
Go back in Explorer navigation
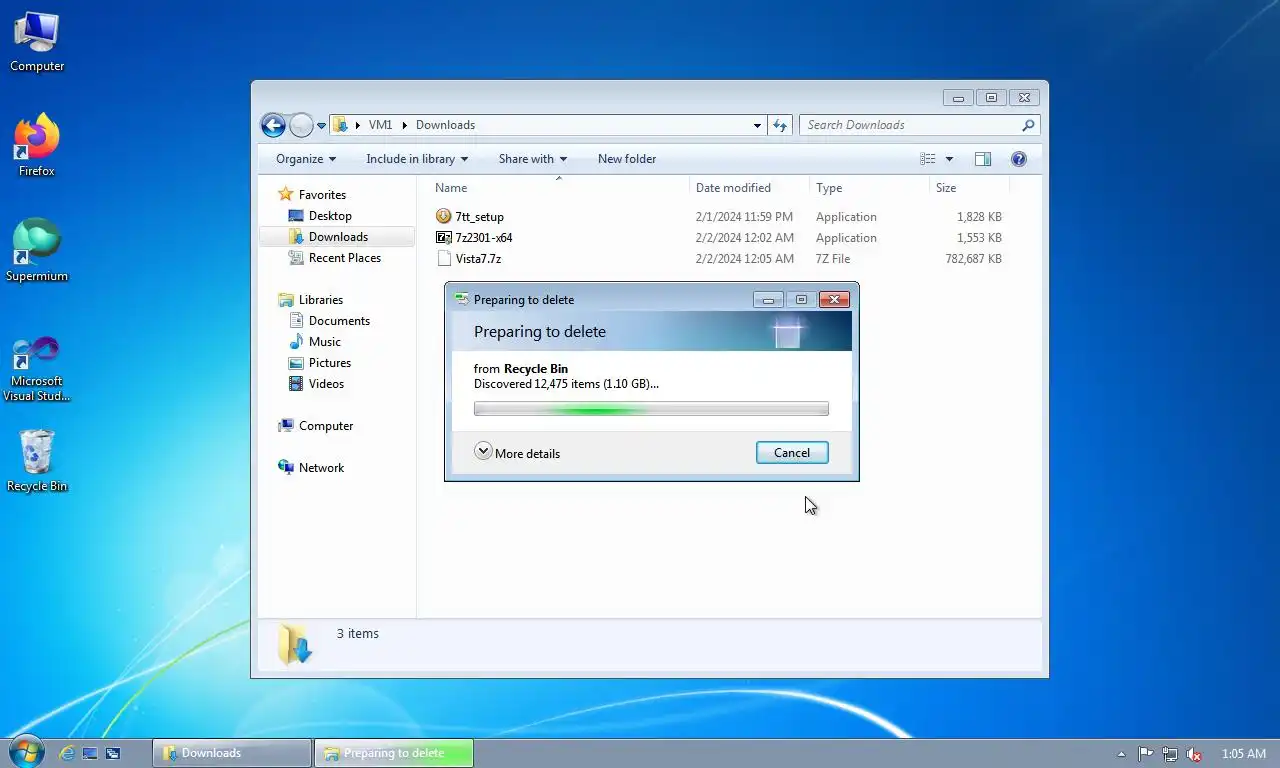[x=273, y=125]
